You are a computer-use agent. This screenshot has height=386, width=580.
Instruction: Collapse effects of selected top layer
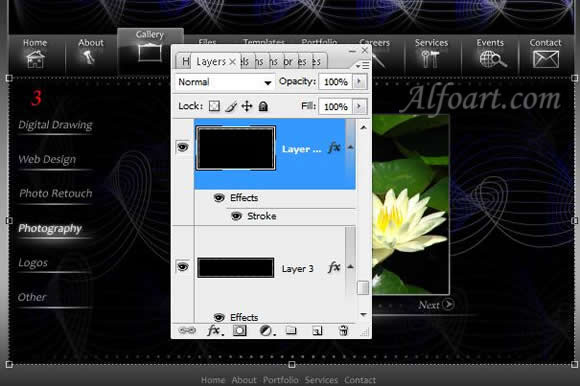pos(351,148)
